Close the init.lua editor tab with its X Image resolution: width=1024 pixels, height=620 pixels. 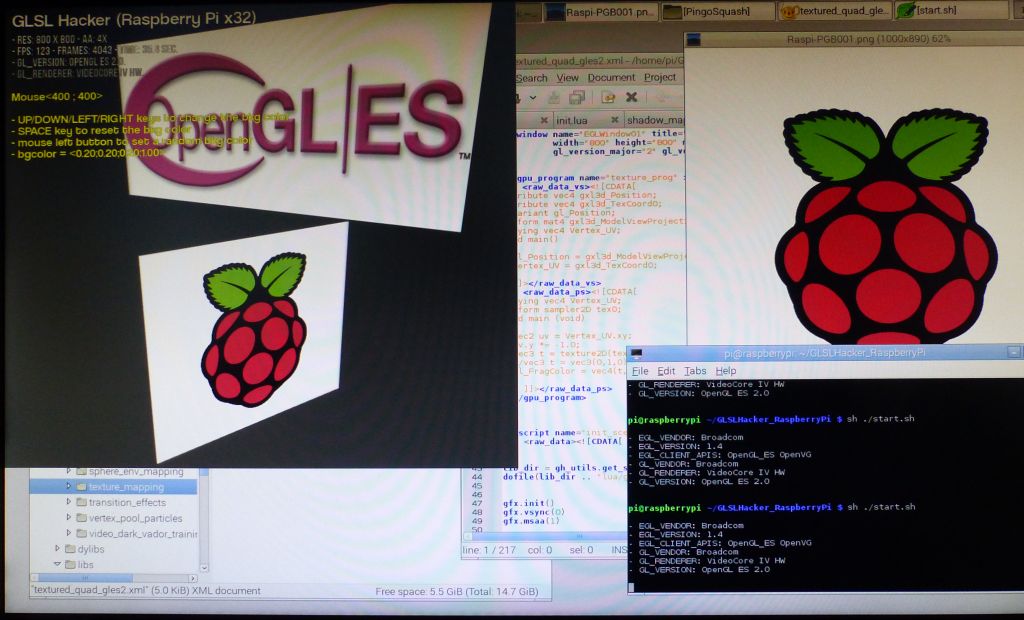(x=615, y=120)
